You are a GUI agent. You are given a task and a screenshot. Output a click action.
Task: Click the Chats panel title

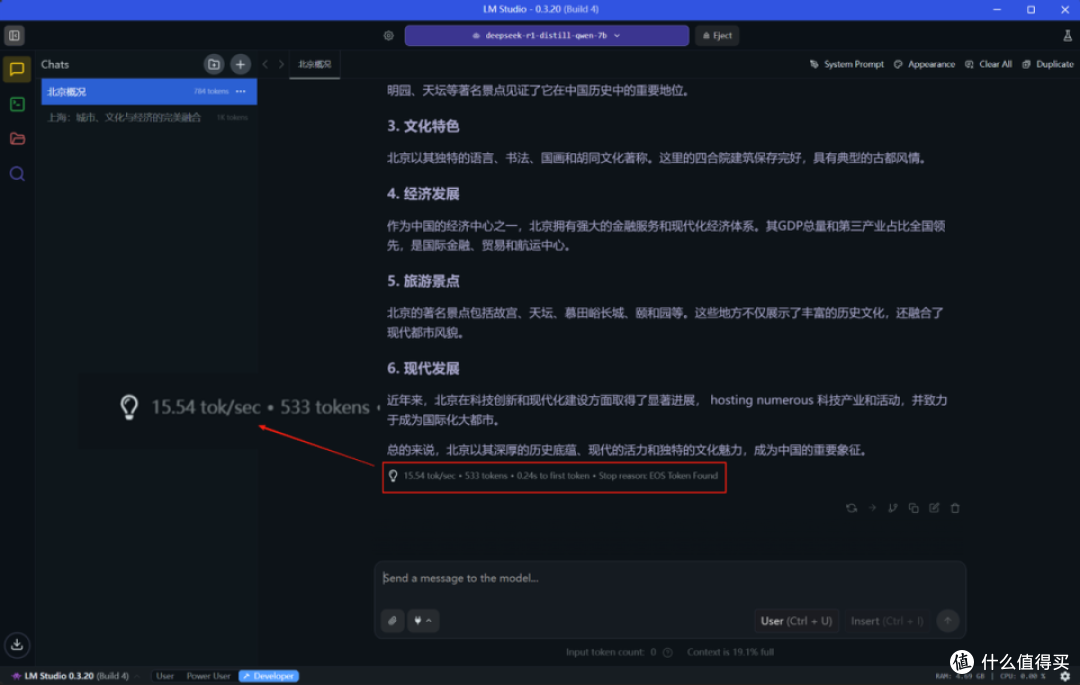[55, 65]
